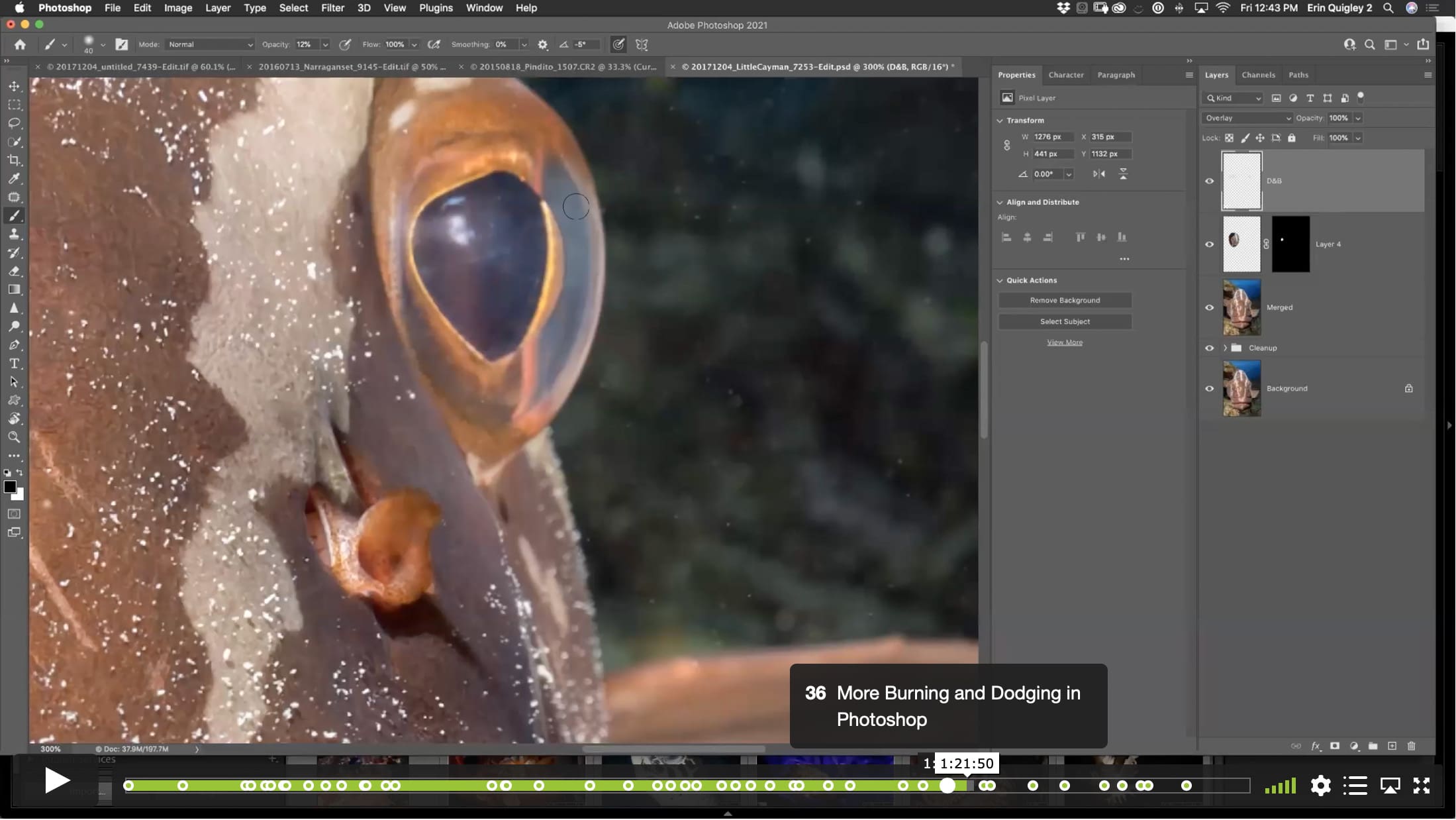
Task: Select the Lasso tool
Action: pyautogui.click(x=14, y=123)
